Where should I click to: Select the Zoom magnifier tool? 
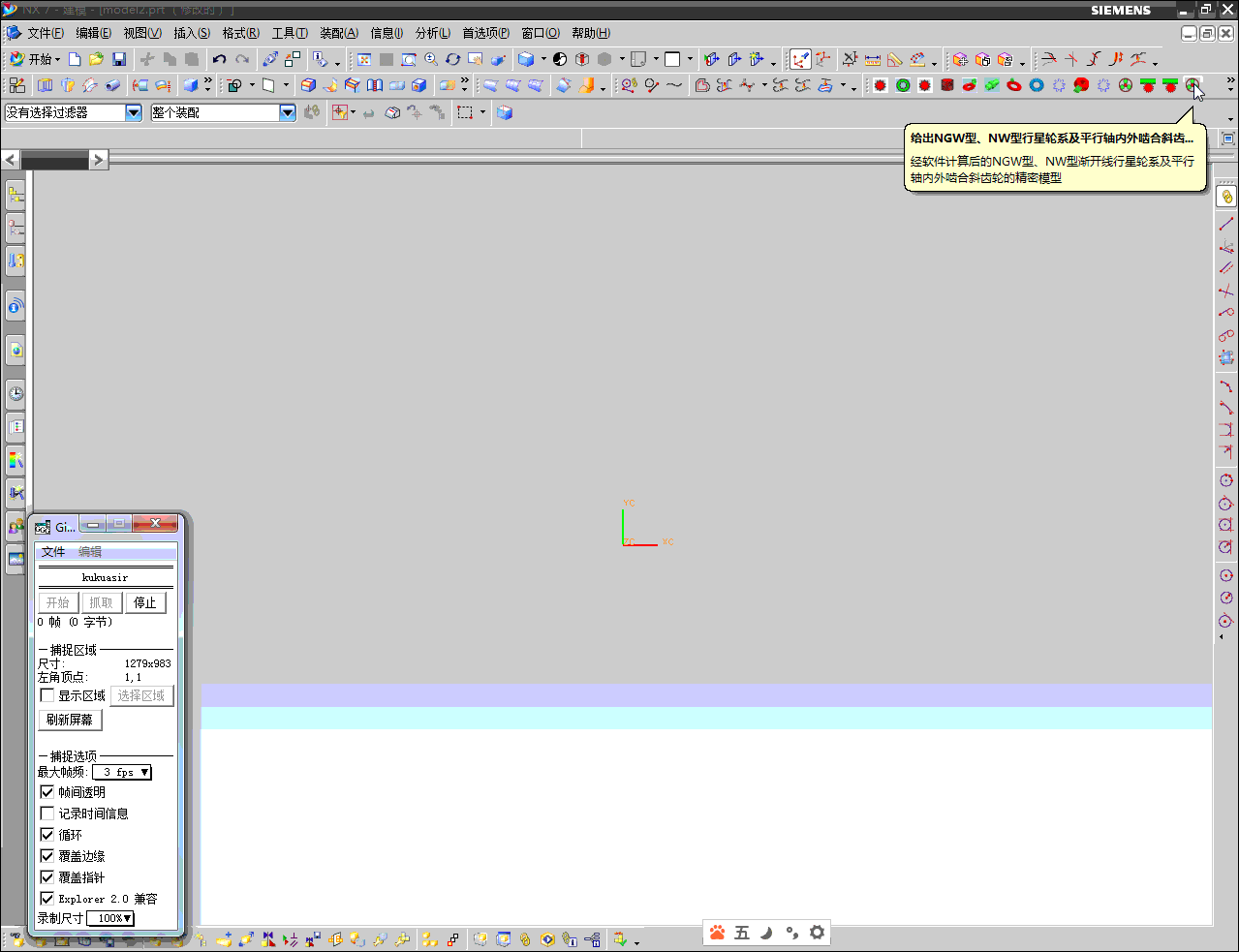point(431,59)
